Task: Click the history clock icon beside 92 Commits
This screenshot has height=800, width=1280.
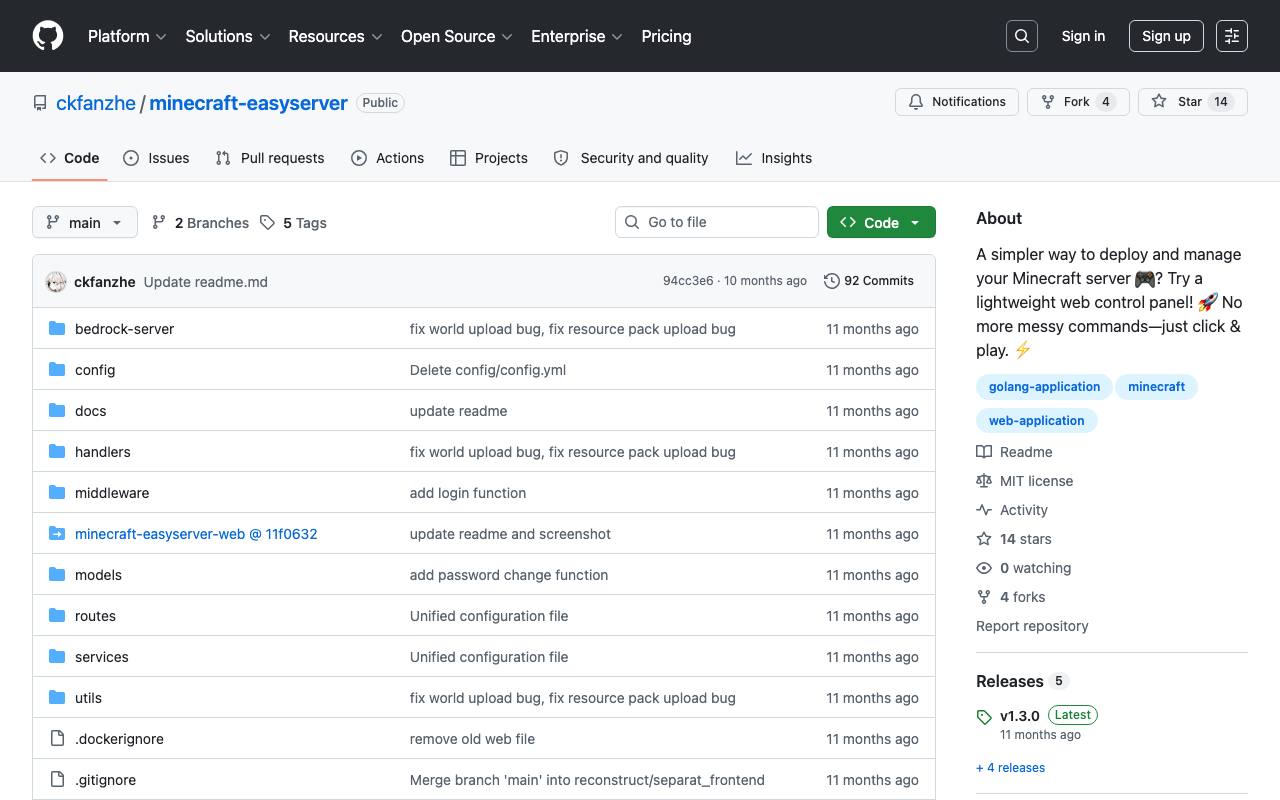Action: [x=831, y=281]
